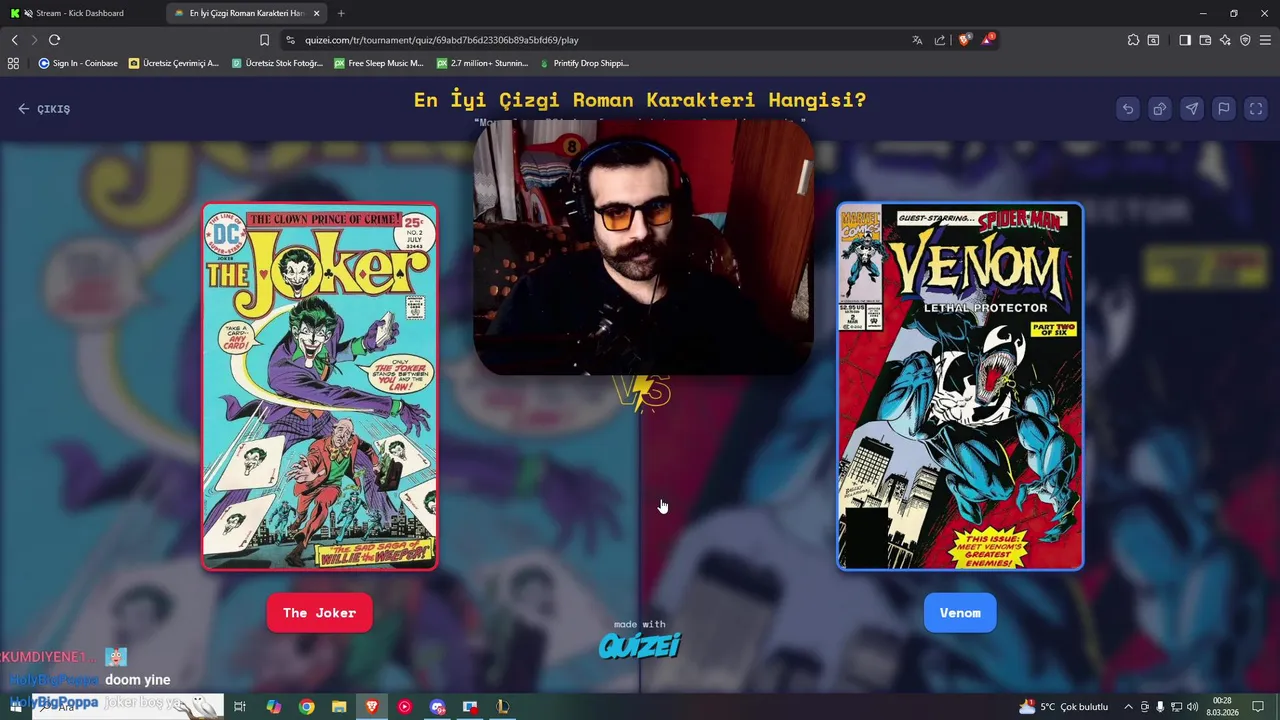Open File Explorer from the taskbar
Screen dimensions: 1280x720
tap(339, 707)
